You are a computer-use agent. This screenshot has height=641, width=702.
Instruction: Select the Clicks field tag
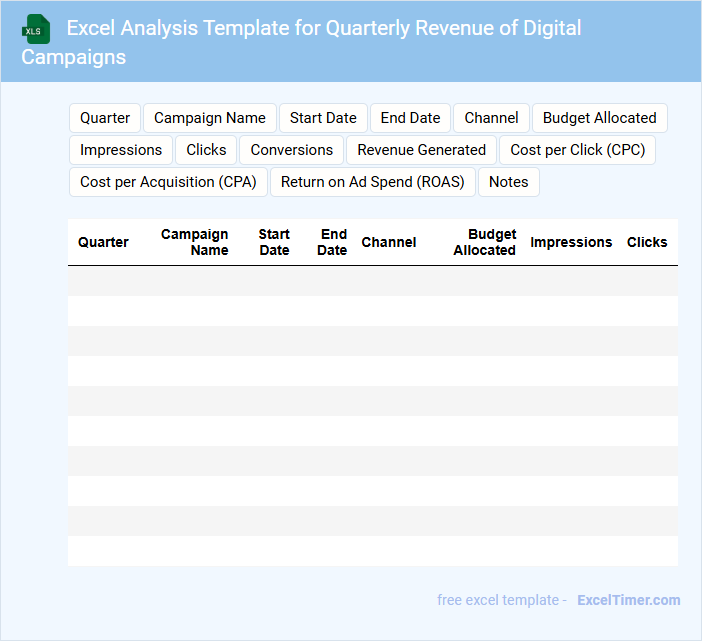(x=206, y=150)
